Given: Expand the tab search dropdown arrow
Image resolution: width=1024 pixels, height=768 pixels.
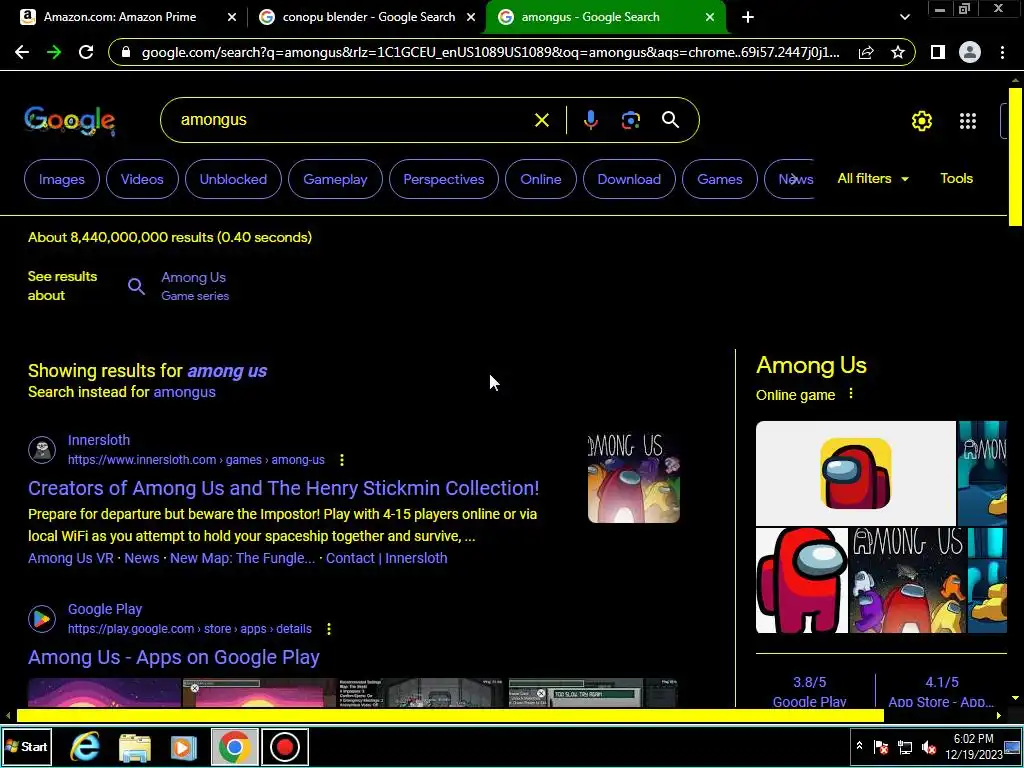Looking at the screenshot, I should [904, 17].
